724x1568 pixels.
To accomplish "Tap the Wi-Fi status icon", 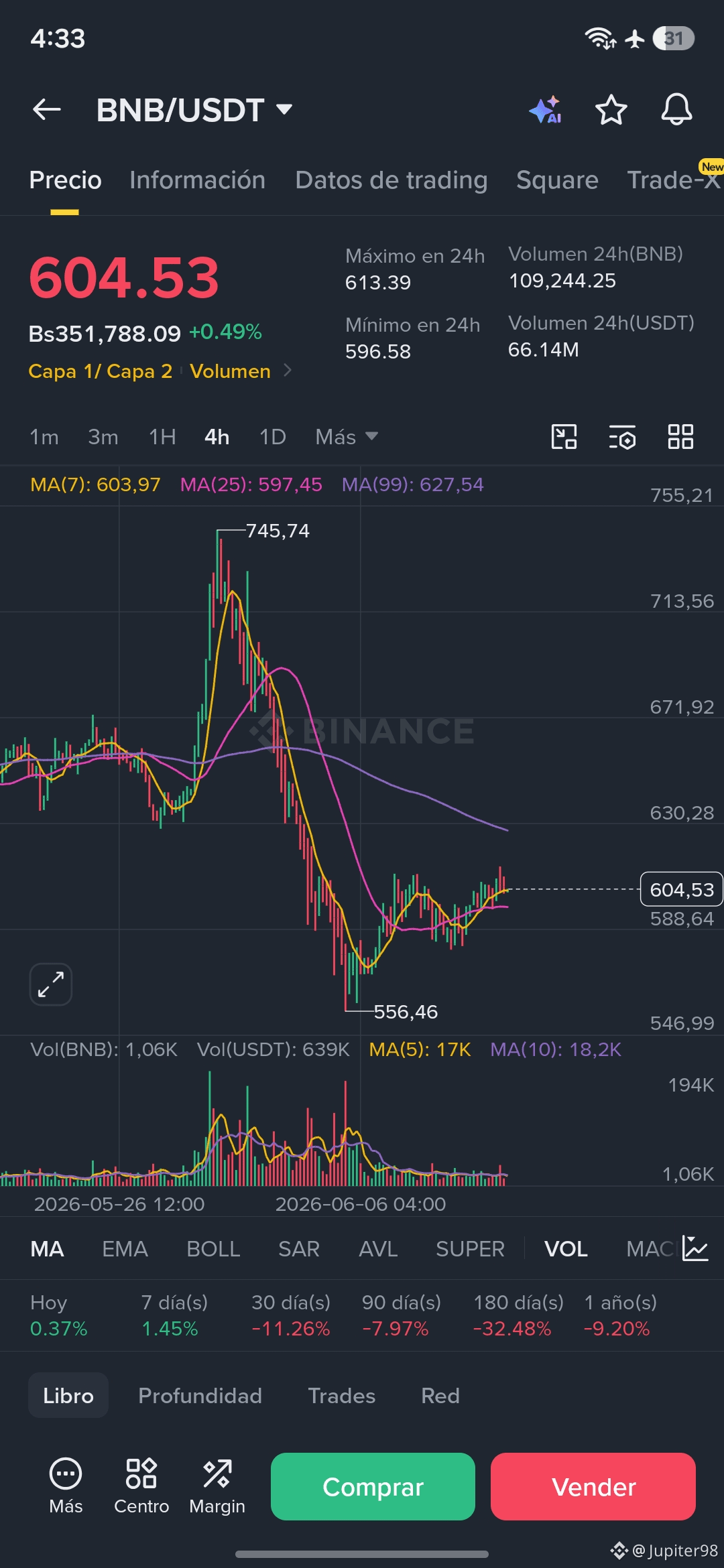I will pyautogui.click(x=600, y=38).
